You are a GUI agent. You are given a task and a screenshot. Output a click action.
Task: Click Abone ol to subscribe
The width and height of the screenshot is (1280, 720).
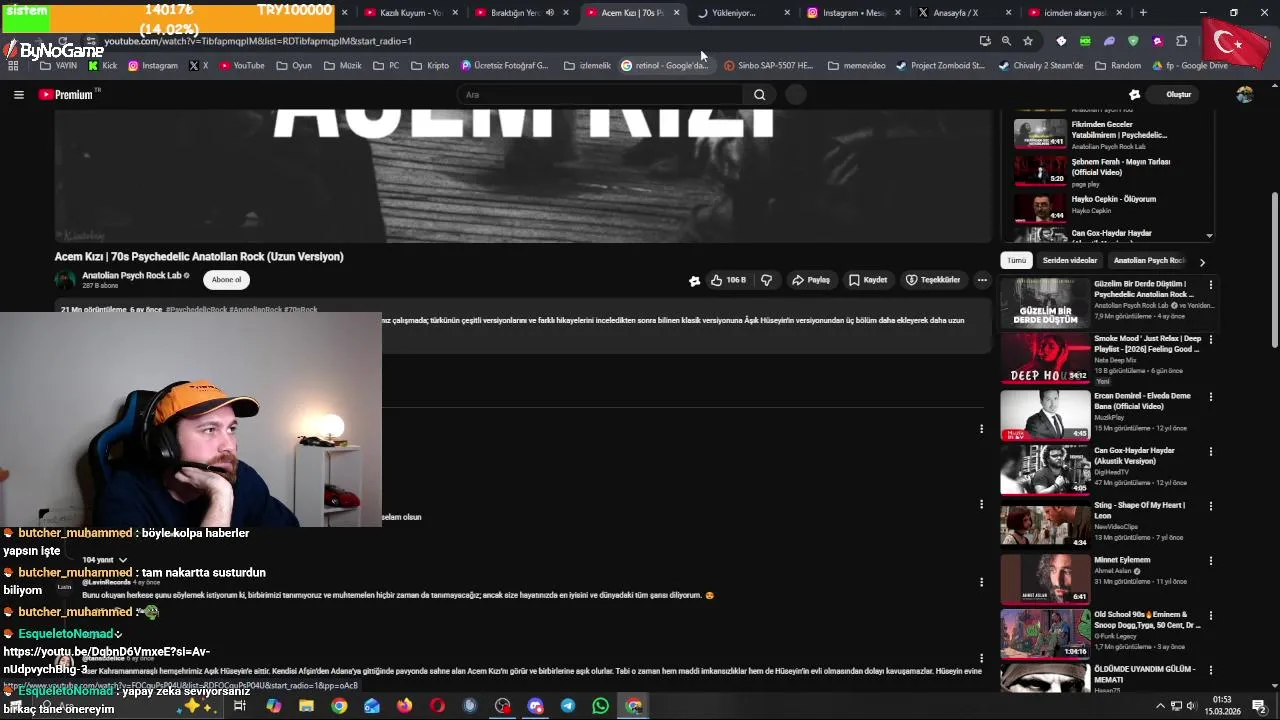point(226,280)
